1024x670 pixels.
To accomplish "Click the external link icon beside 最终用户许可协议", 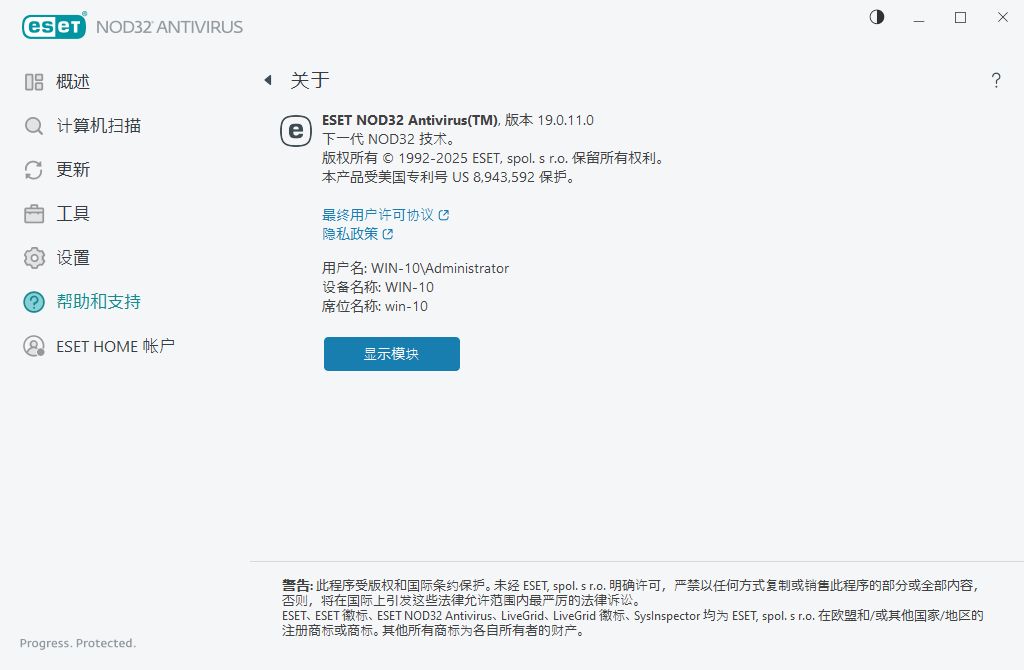I will tap(444, 214).
